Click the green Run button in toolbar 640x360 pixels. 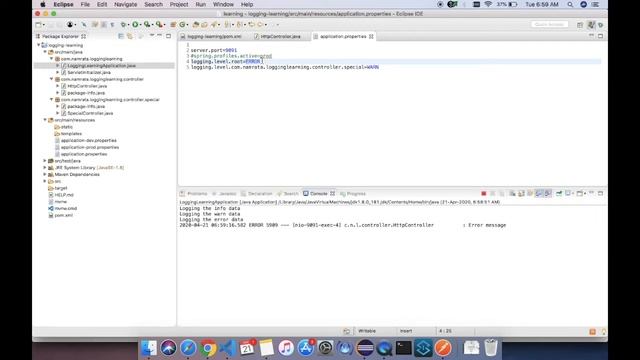(135, 25)
